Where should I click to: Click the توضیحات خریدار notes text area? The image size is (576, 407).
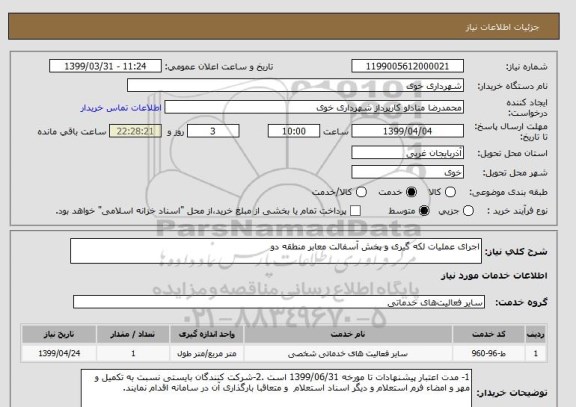tap(277, 389)
